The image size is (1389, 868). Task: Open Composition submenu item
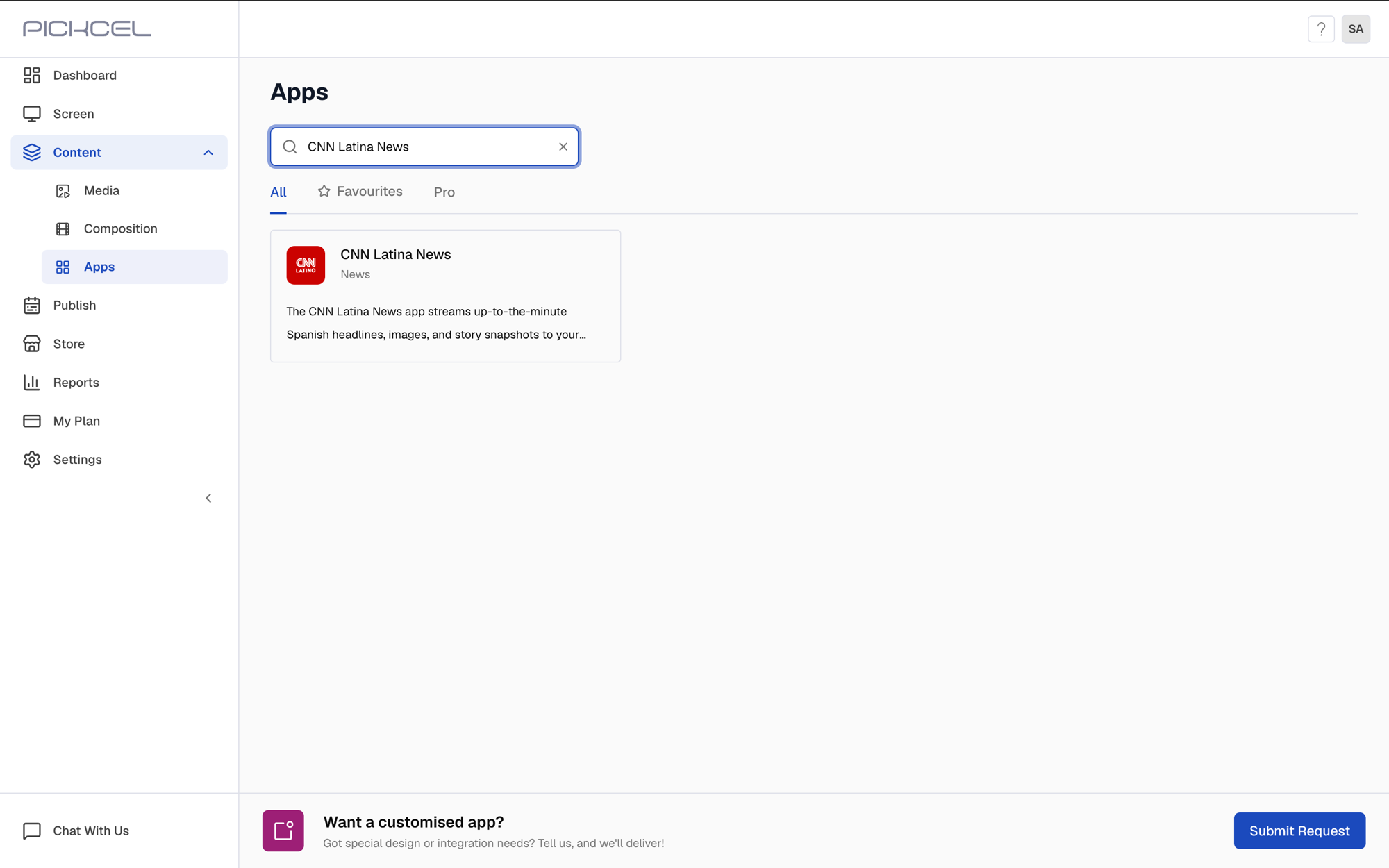click(135, 228)
